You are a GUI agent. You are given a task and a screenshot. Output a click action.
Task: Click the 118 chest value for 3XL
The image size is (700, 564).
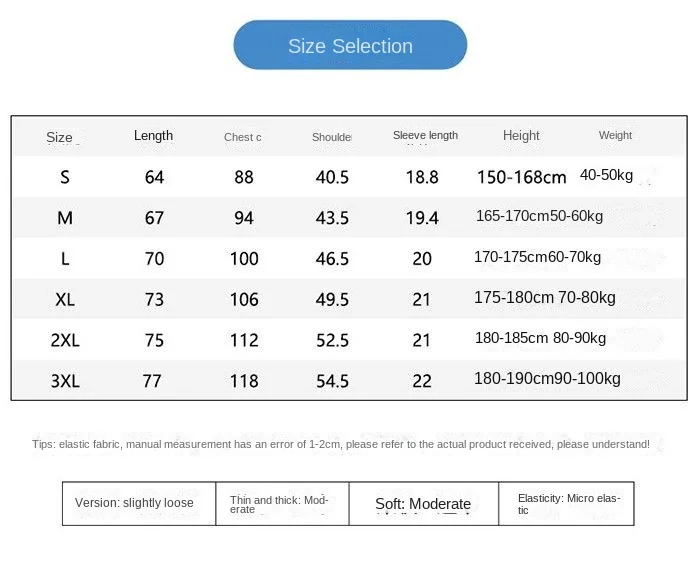coord(244,381)
